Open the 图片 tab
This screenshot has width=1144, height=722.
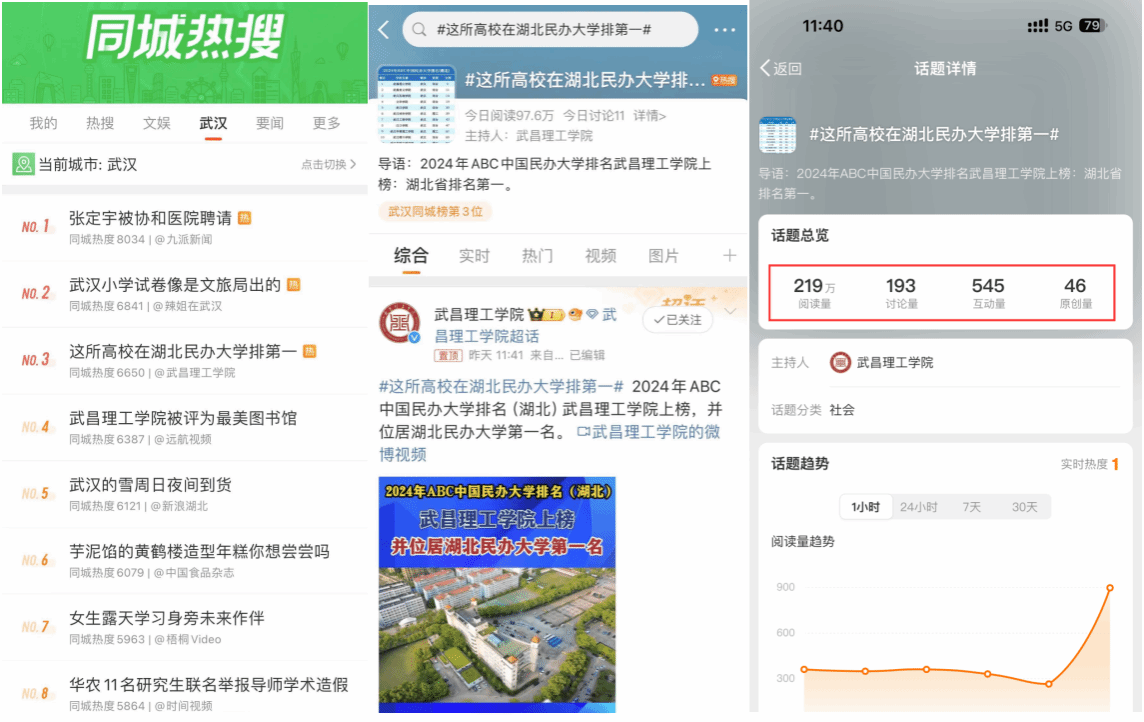coord(663,256)
